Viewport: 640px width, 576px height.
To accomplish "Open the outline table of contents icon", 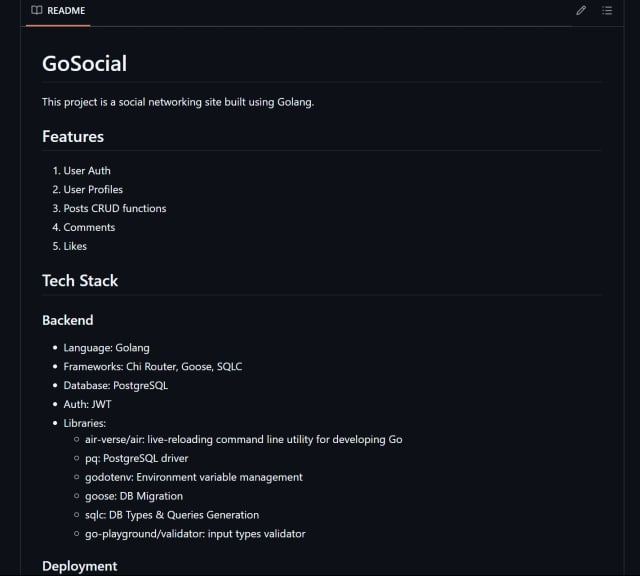I will point(607,11).
